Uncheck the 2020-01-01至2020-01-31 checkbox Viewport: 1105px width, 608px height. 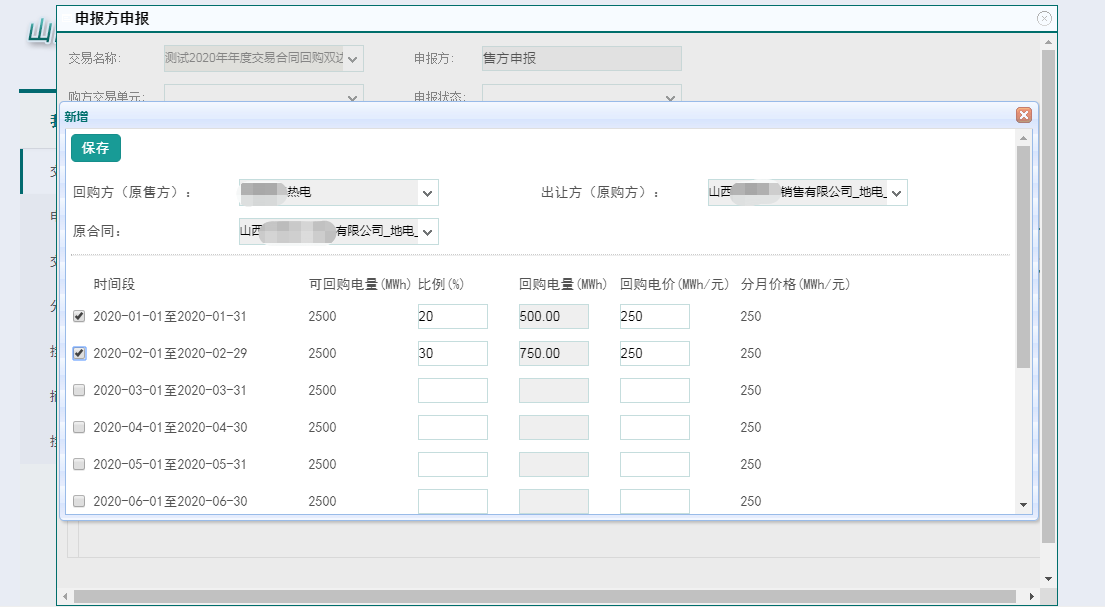80,316
